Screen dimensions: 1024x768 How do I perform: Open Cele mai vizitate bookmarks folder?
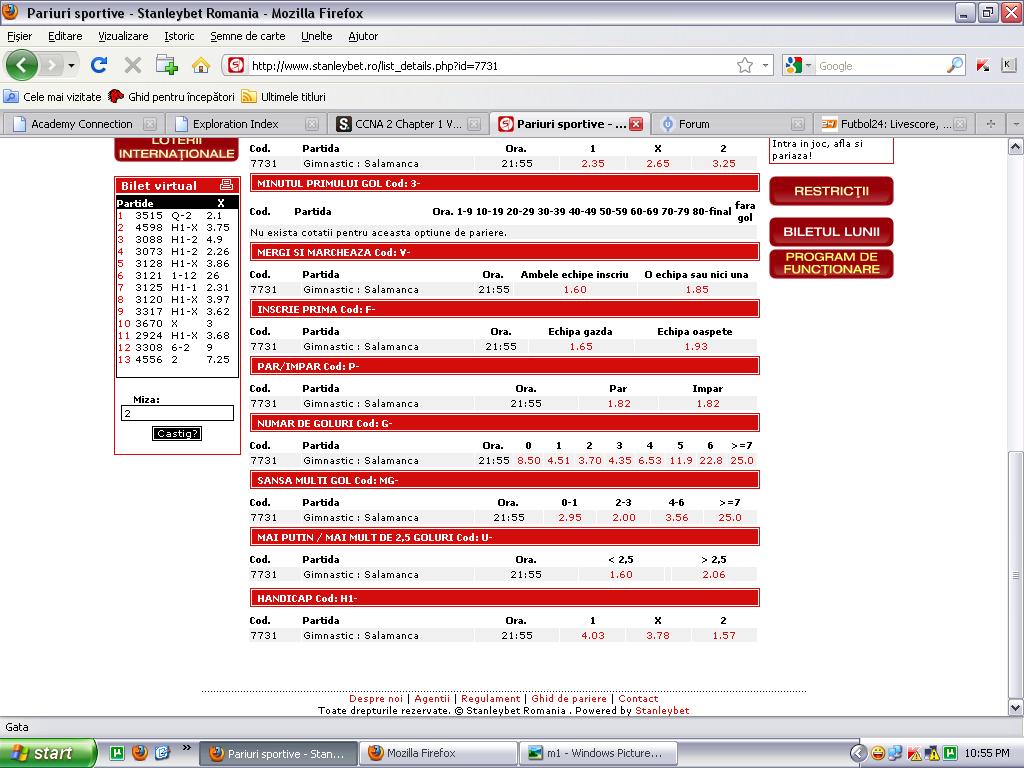pos(53,97)
